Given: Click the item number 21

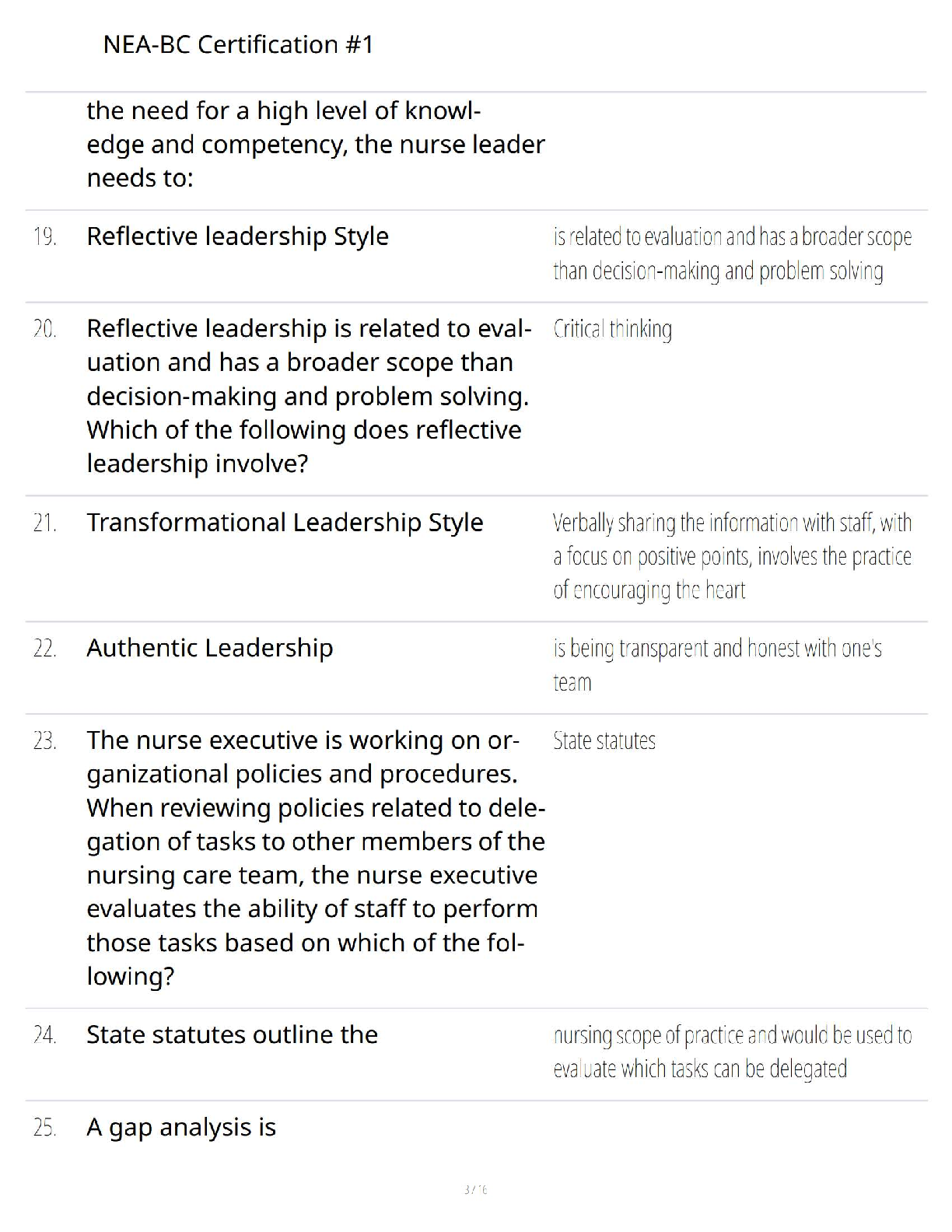Looking at the screenshot, I should pos(45,523).
